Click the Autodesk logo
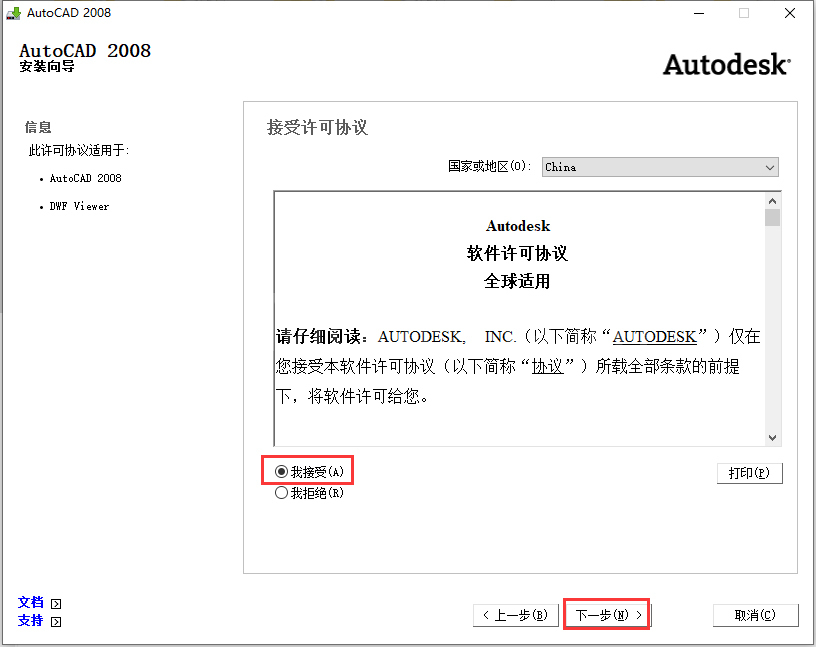The image size is (816, 647). pyautogui.click(x=726, y=65)
